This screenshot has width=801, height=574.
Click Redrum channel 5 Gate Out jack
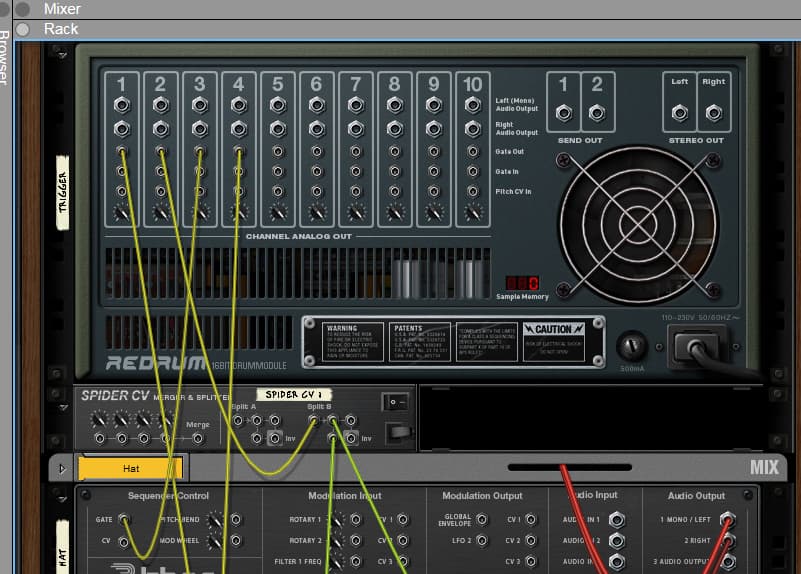[278, 151]
